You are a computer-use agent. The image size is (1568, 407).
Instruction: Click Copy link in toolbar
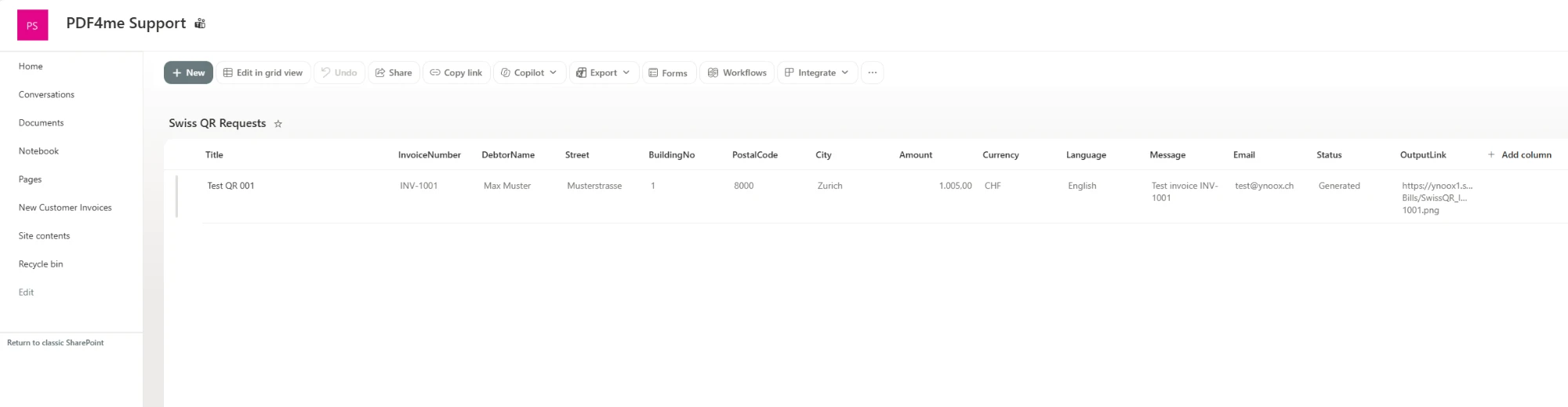coord(456,73)
